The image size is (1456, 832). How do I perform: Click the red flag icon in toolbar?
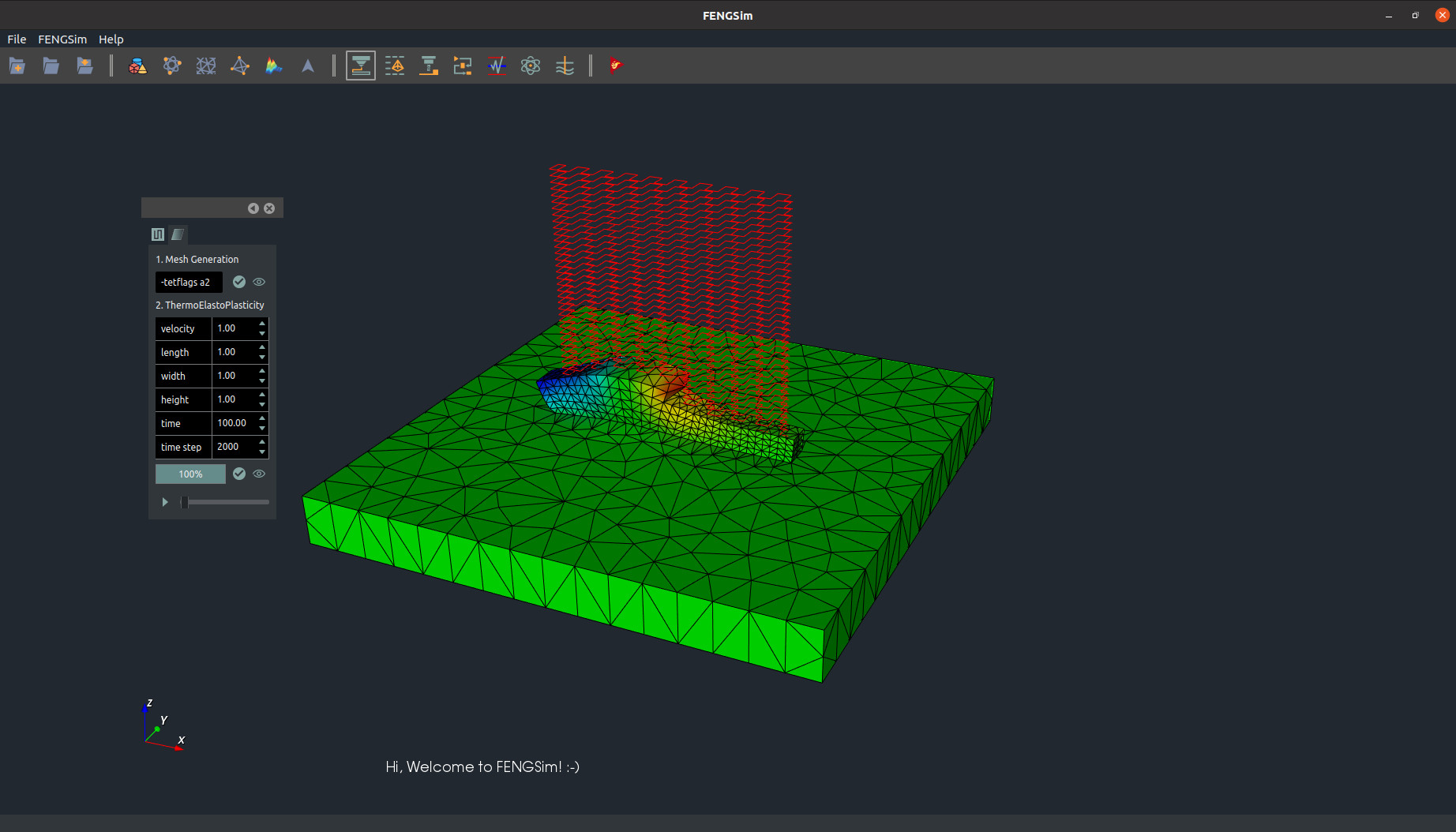tap(616, 66)
